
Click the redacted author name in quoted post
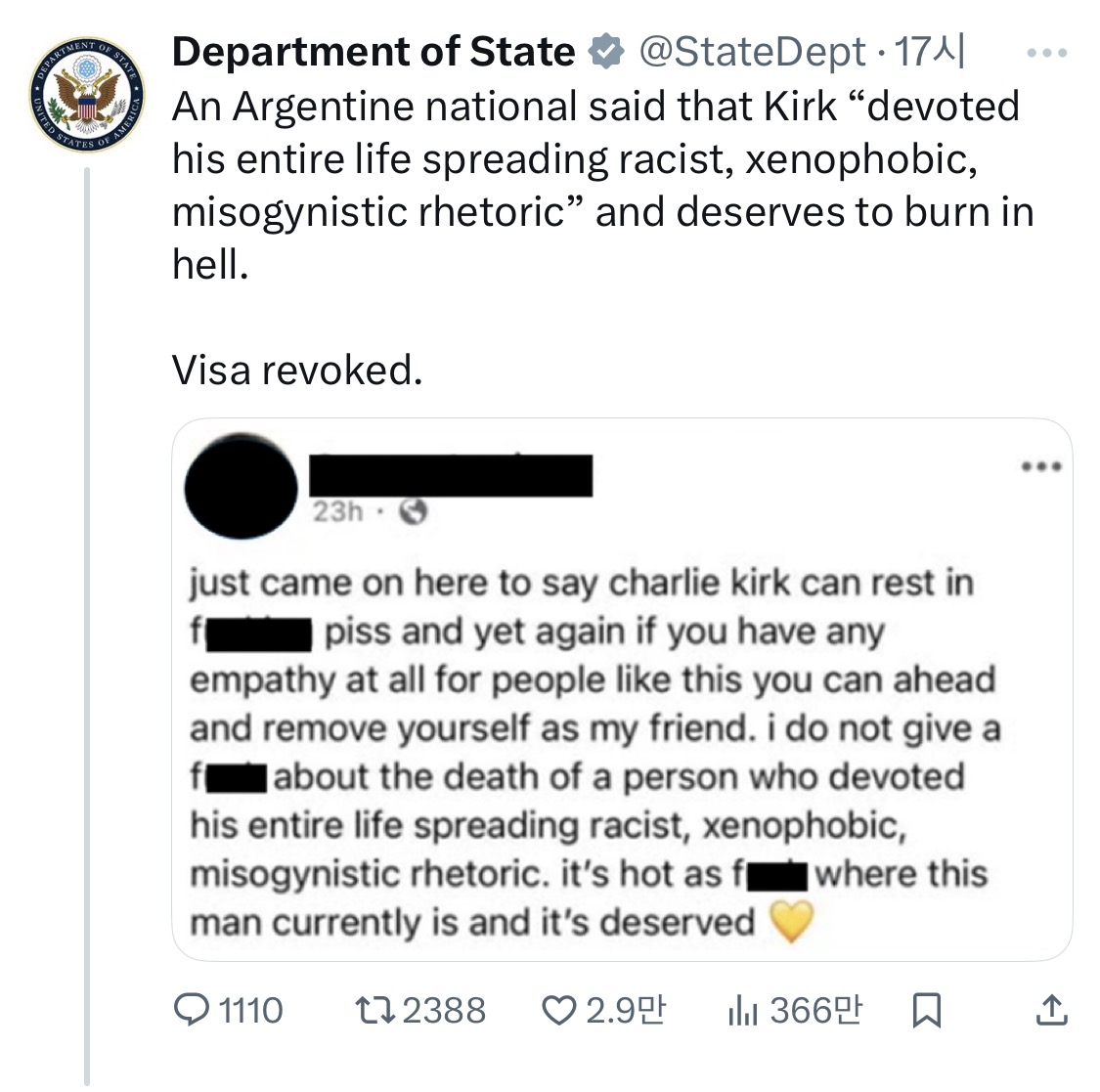[451, 475]
